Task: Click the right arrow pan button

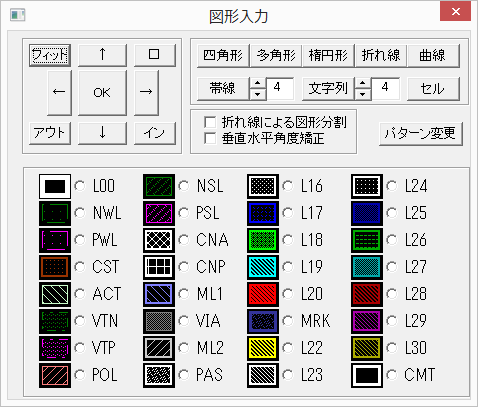Action: [146, 92]
